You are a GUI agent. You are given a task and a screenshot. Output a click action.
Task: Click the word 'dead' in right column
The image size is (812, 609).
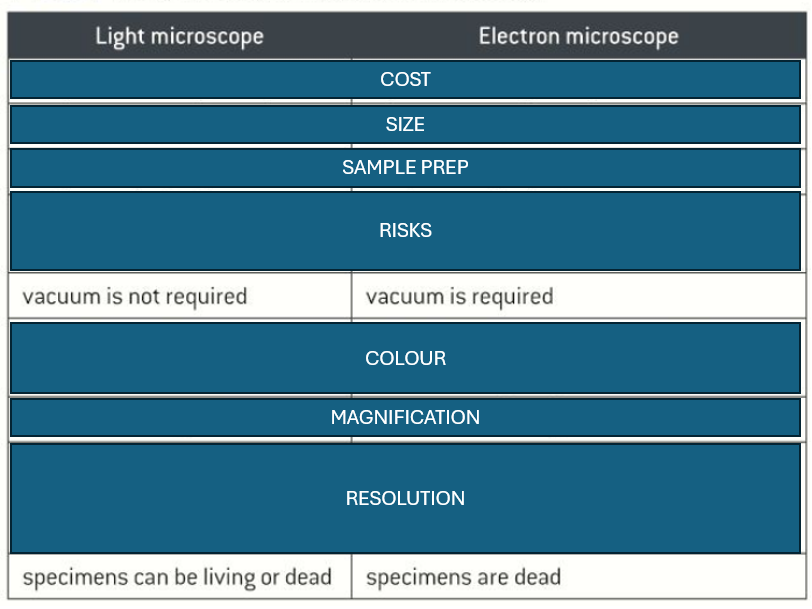[x=538, y=577]
